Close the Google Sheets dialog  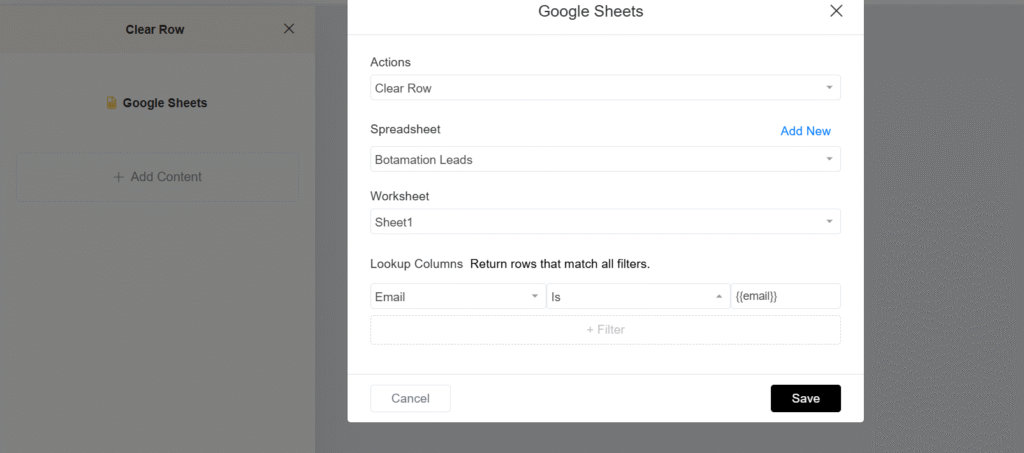[x=836, y=11]
